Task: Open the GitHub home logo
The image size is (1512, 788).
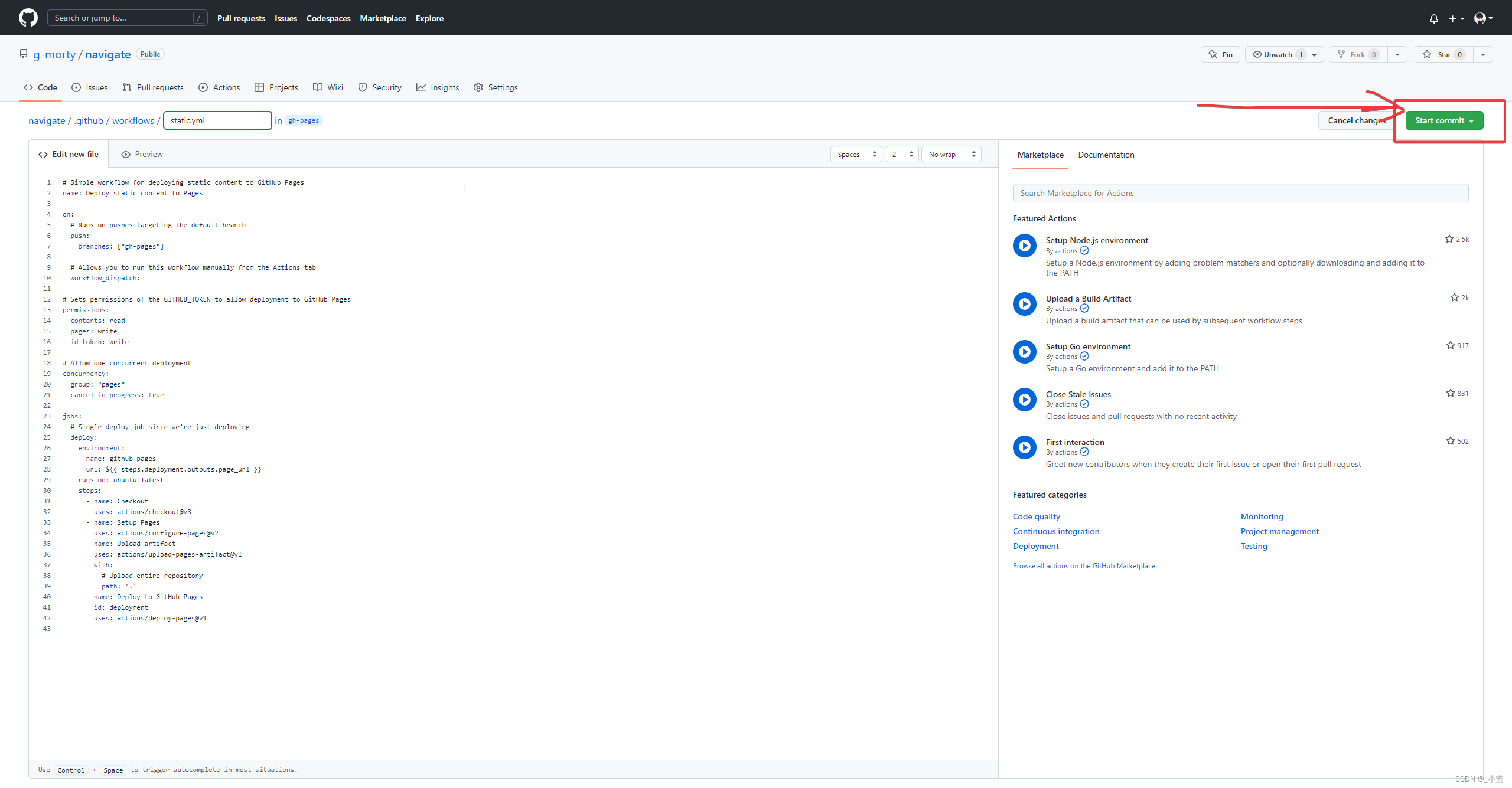Action: [28, 18]
